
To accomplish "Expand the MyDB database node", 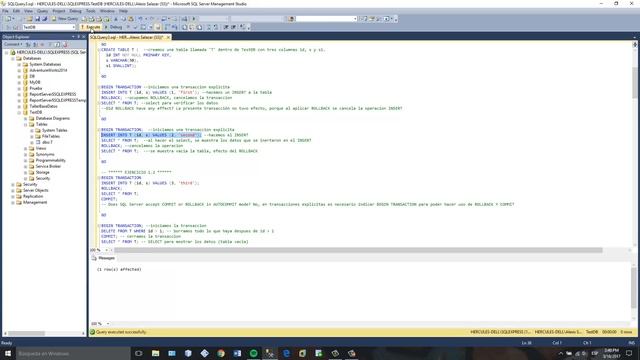I will point(19,82).
